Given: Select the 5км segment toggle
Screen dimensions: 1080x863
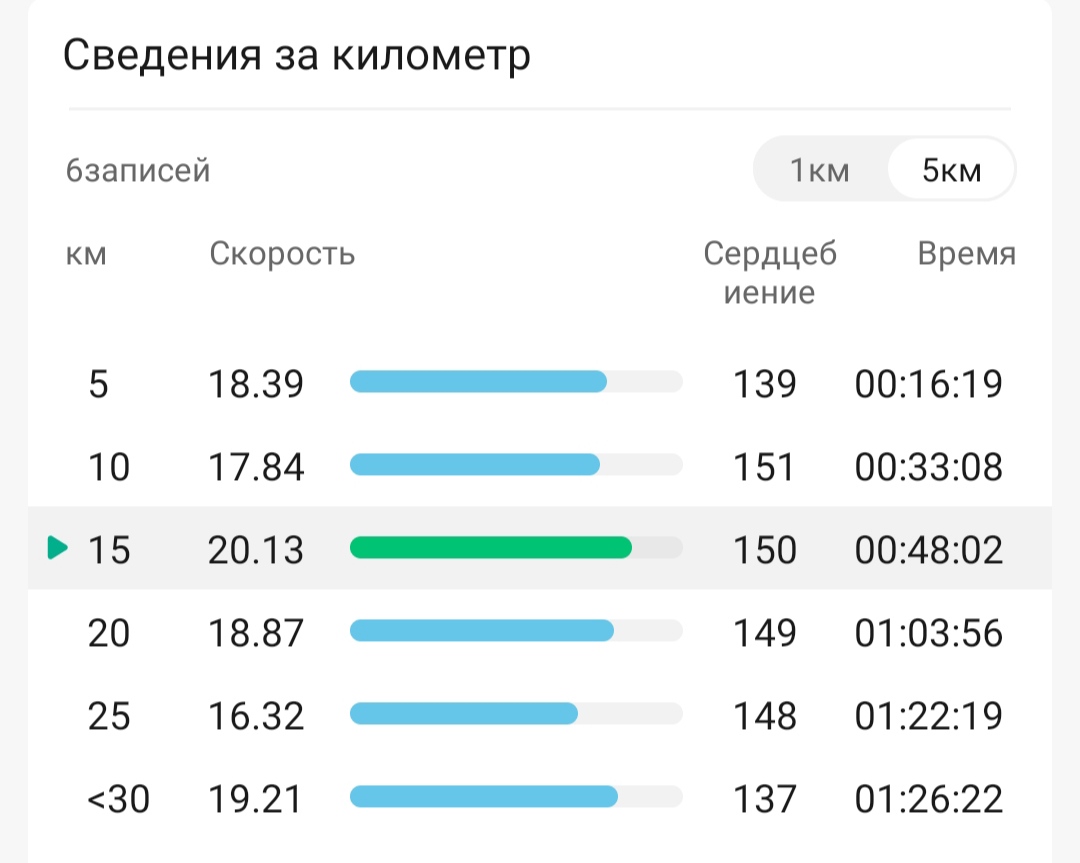Looking at the screenshot, I should tap(951, 169).
